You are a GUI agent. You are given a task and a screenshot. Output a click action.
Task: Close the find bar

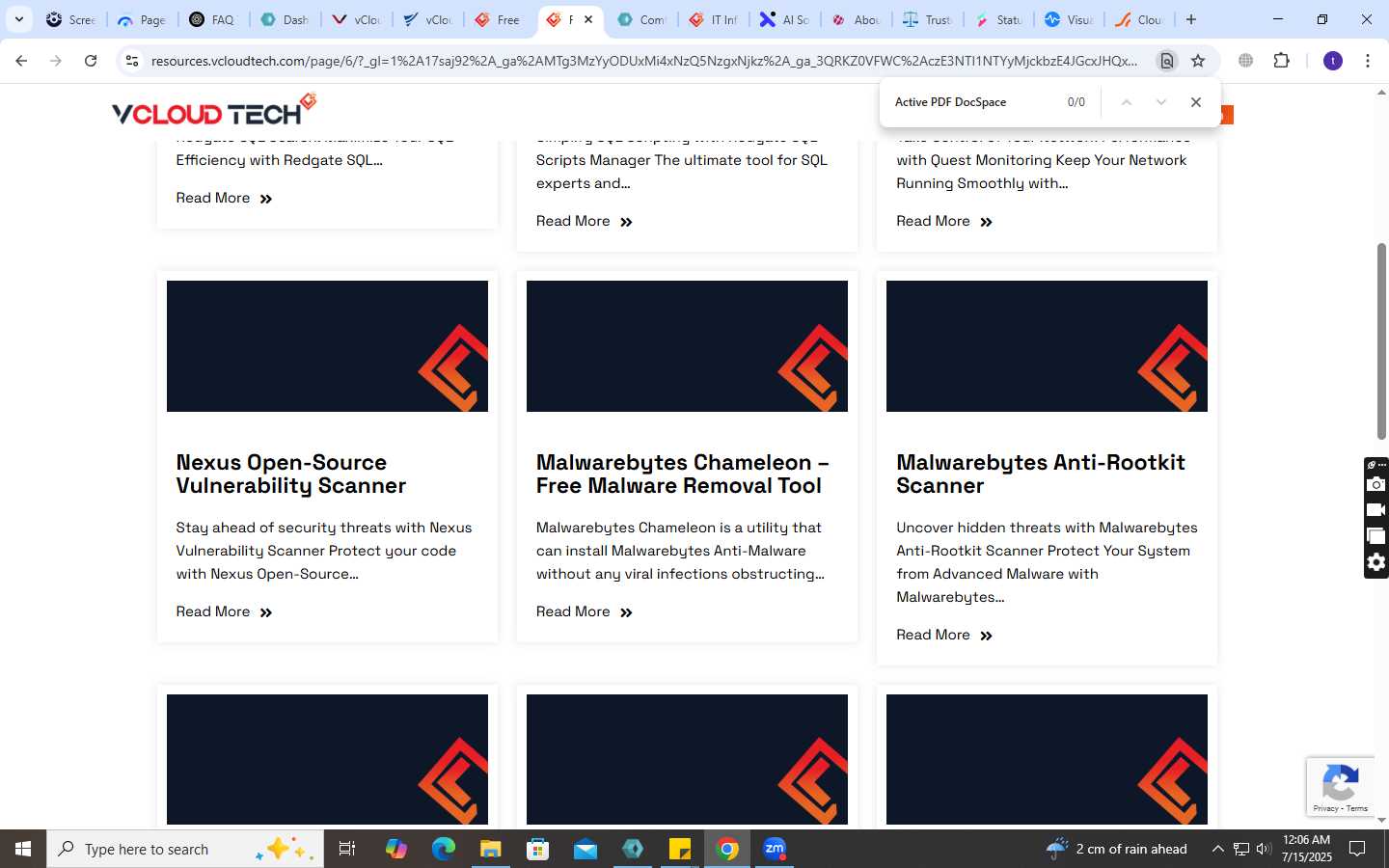(x=1196, y=102)
